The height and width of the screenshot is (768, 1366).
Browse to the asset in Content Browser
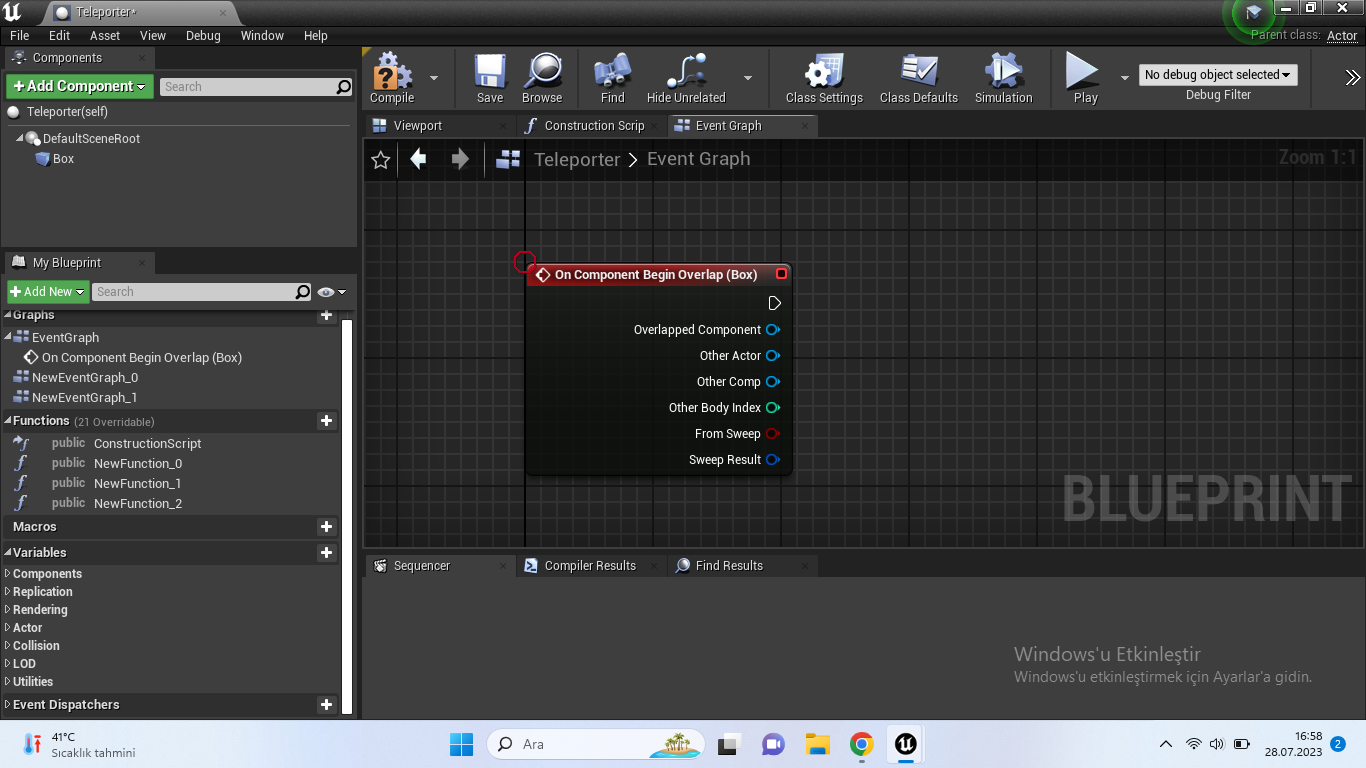[542, 79]
